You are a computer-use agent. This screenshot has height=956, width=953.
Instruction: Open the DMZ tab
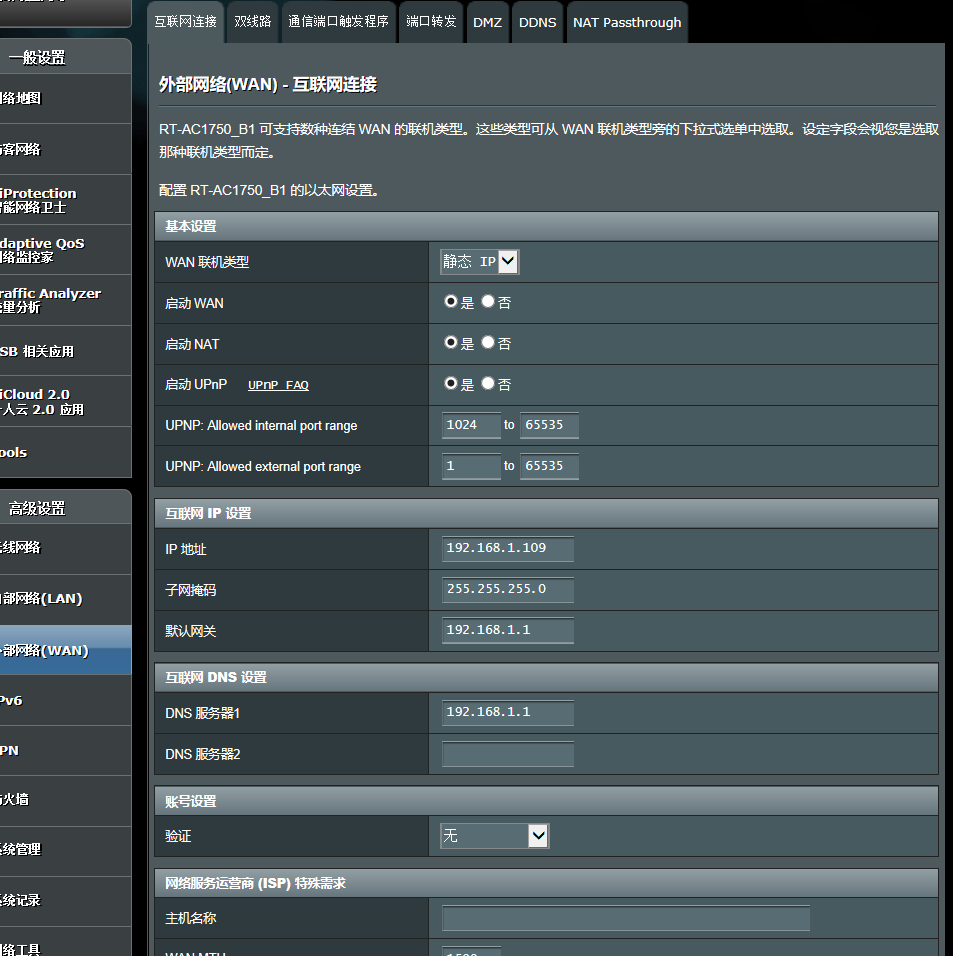[x=487, y=22]
